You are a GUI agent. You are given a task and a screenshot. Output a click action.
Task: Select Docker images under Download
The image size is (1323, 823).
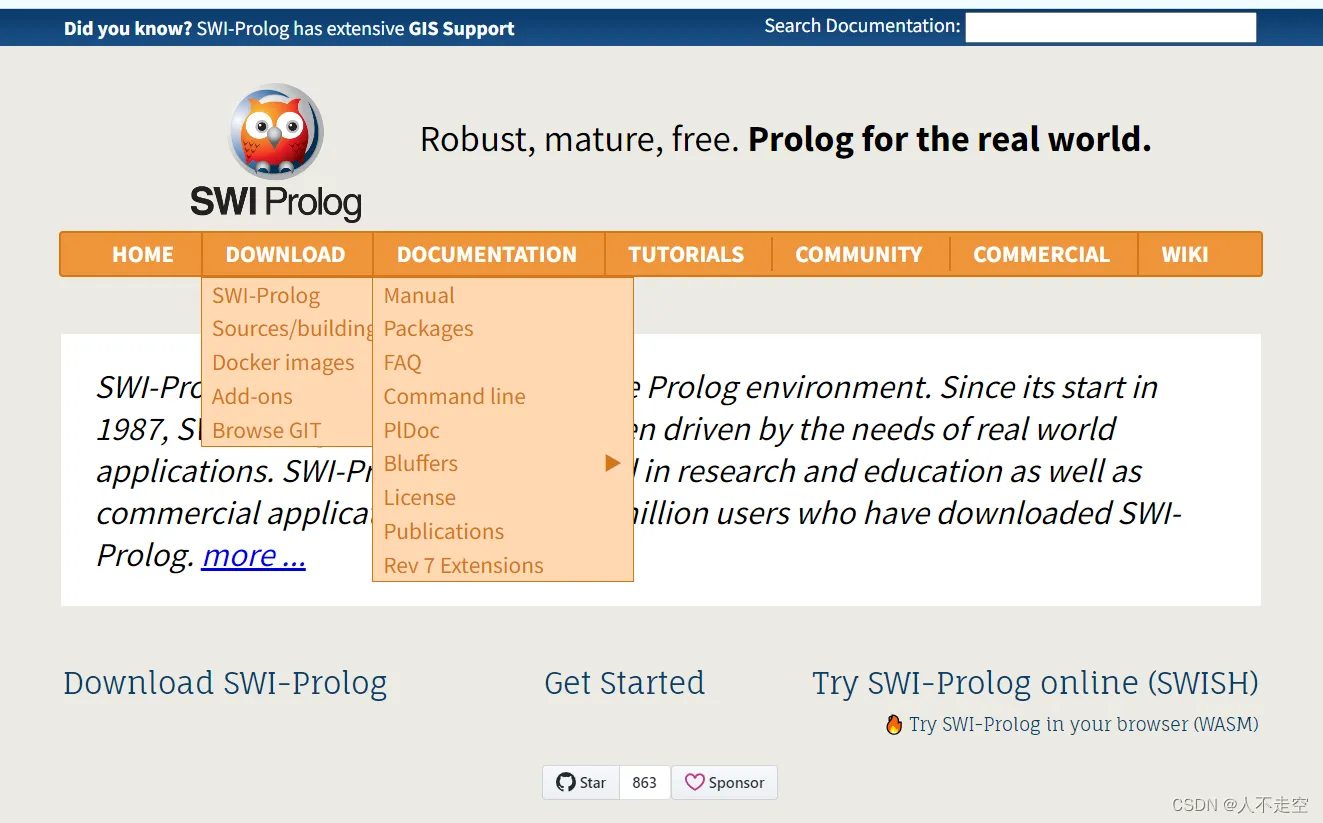[283, 362]
